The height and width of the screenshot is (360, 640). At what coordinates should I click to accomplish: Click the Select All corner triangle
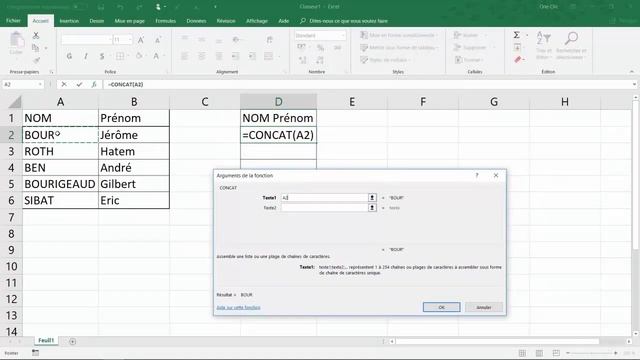coord(14,102)
